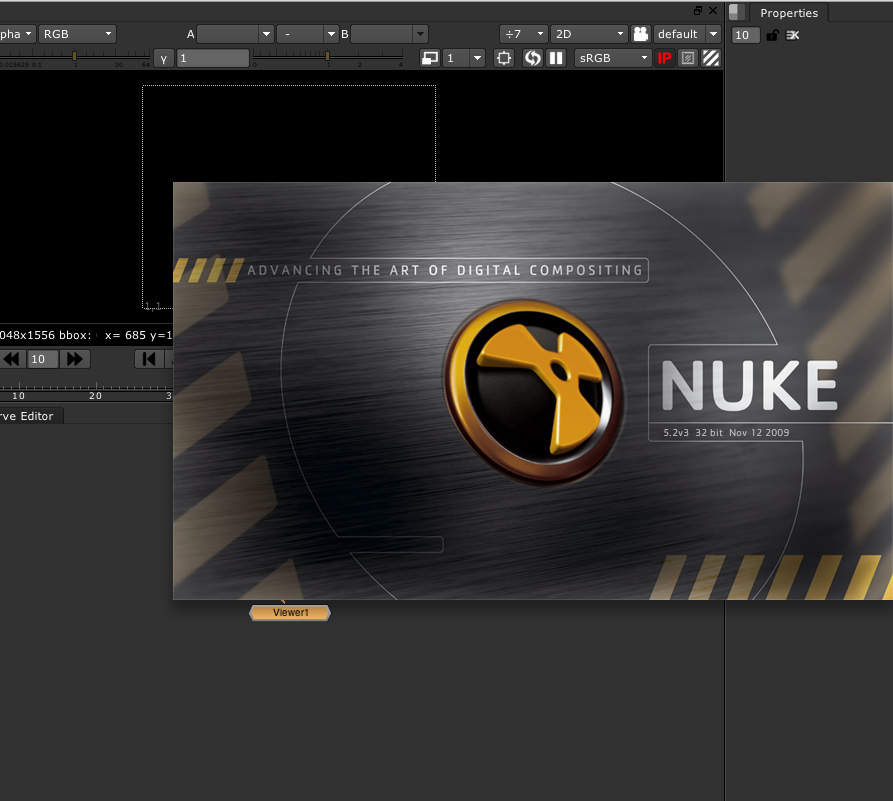Toggle the red IP input process button
The width and height of the screenshot is (893, 801).
pyautogui.click(x=665, y=58)
